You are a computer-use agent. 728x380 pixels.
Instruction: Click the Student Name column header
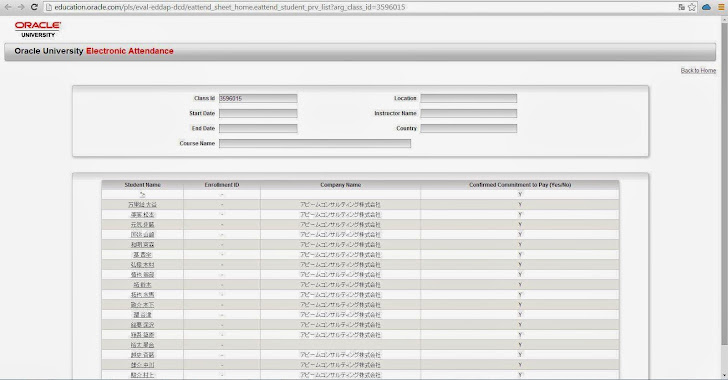[x=143, y=185]
